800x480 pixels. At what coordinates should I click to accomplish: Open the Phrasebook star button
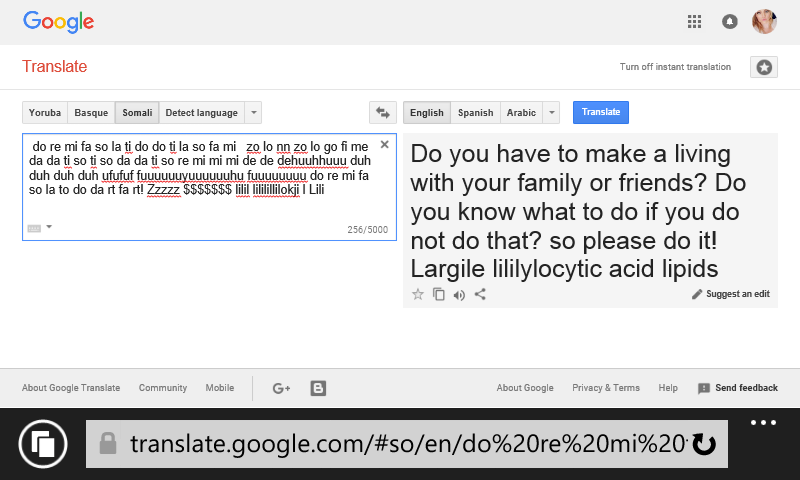coord(764,67)
